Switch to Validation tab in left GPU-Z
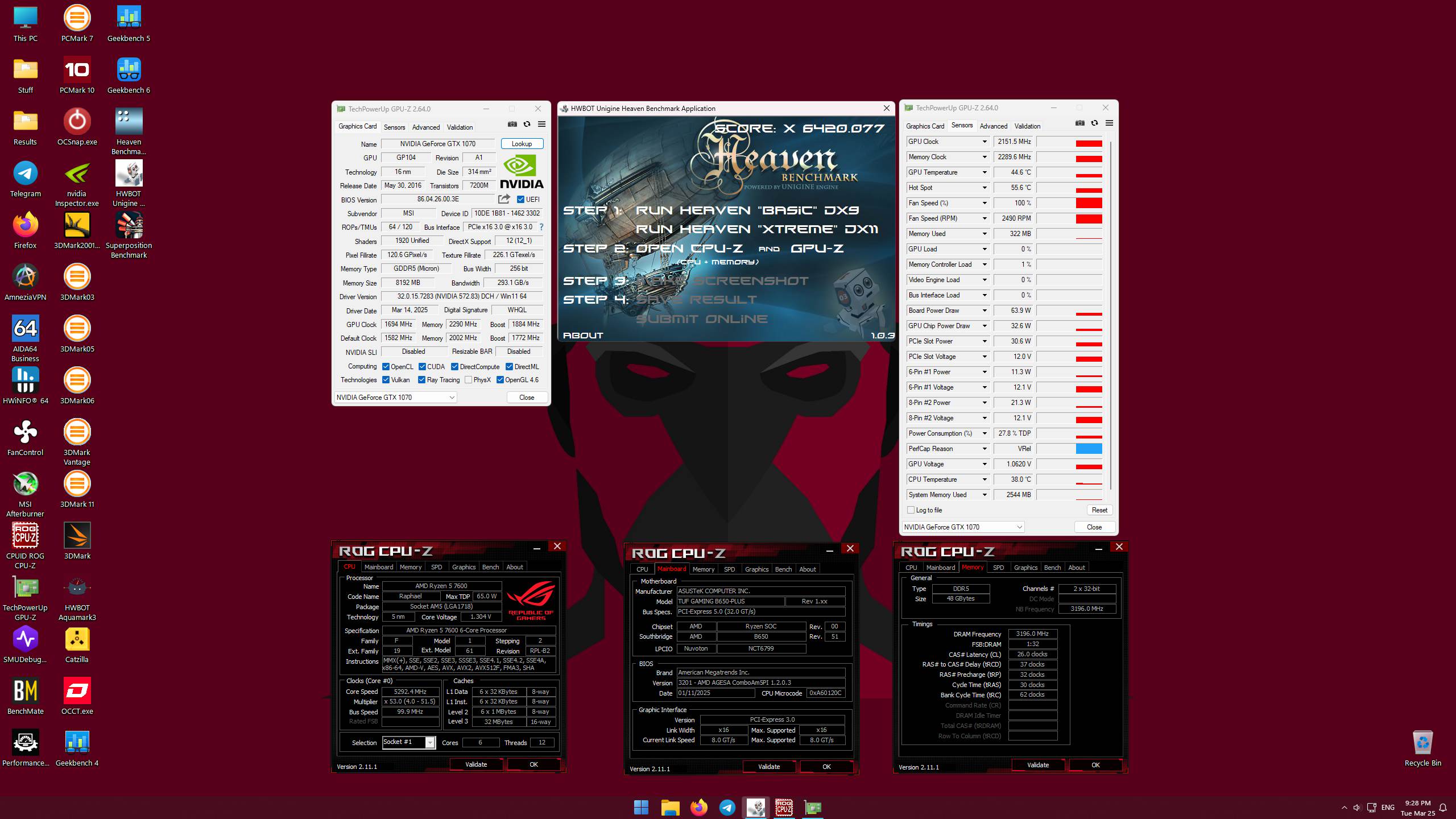Image resolution: width=1456 pixels, height=819 pixels. (460, 127)
